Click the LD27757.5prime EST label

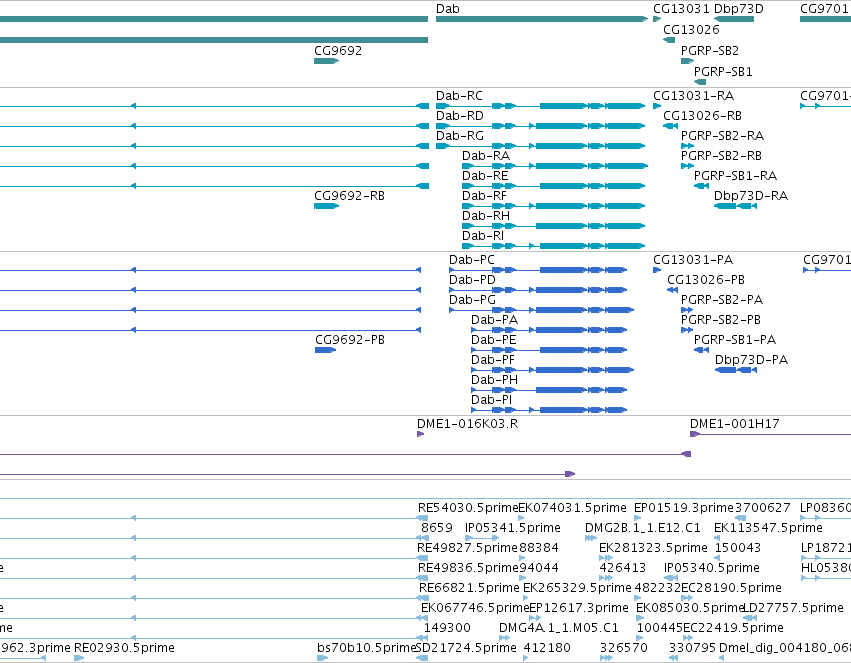[x=793, y=608]
